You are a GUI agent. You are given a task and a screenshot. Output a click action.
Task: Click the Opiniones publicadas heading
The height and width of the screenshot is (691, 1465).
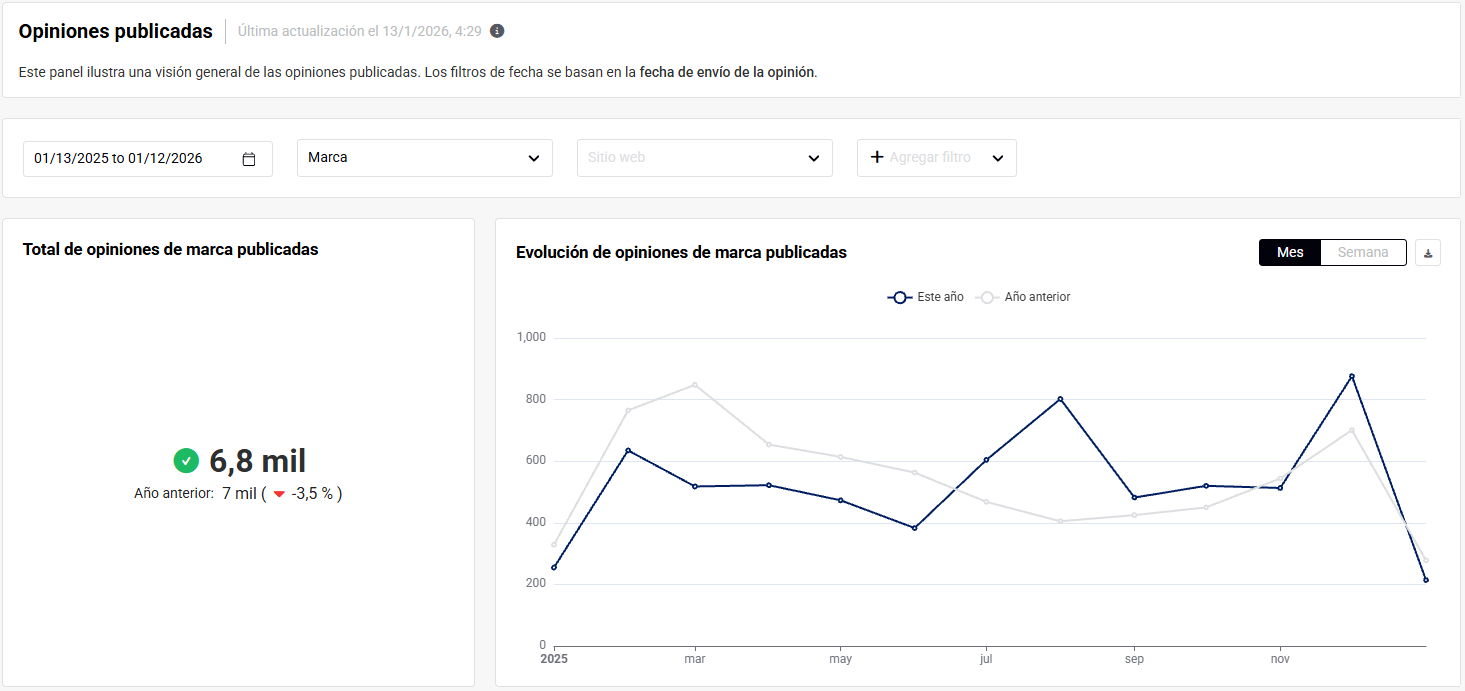pyautogui.click(x=116, y=31)
